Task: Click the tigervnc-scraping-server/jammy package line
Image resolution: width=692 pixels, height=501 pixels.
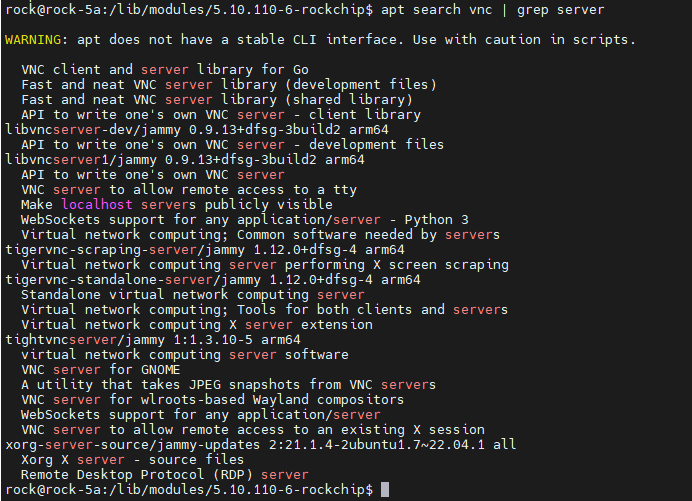Action: coord(205,250)
